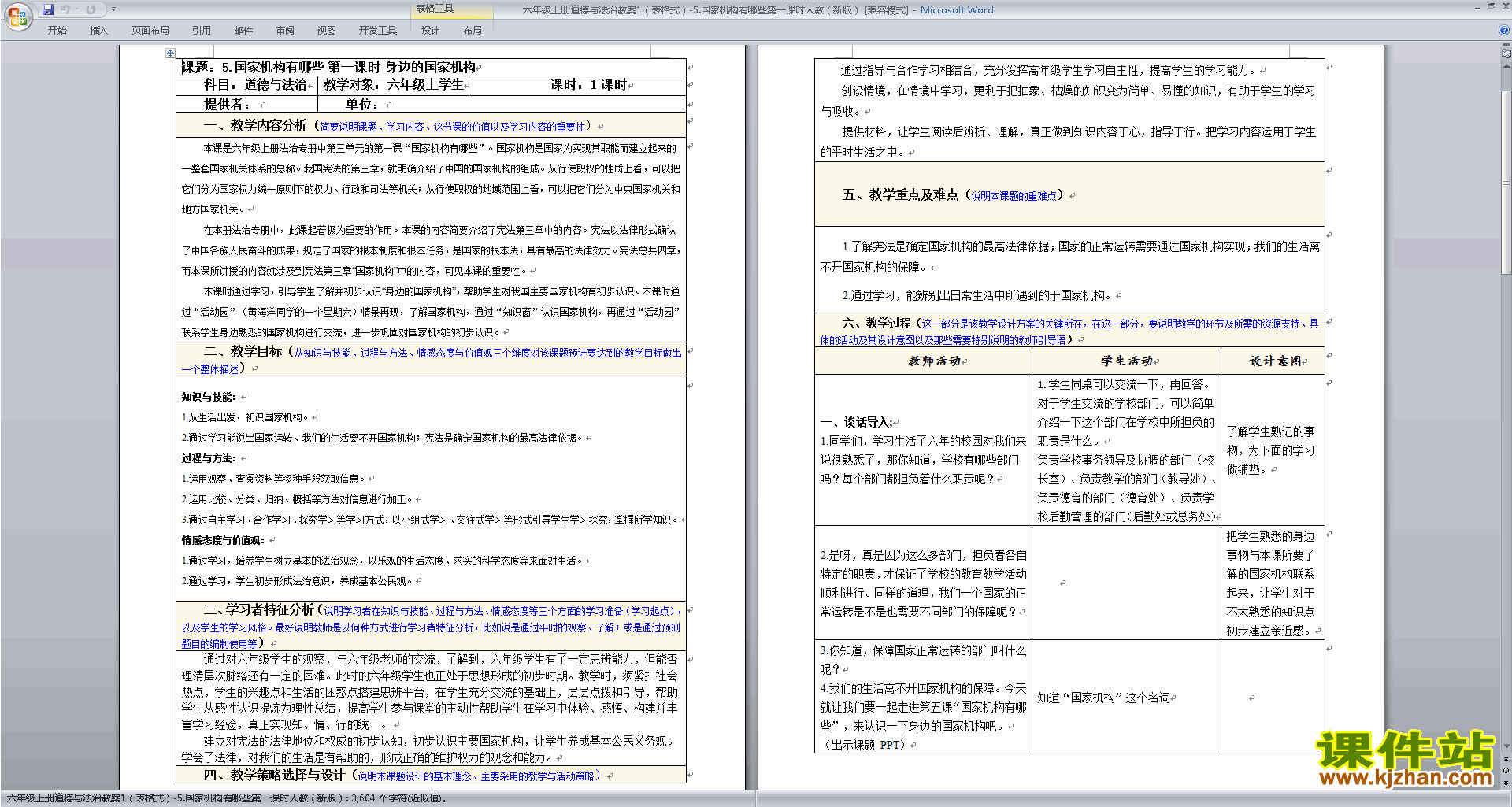Click the scrollbar down arrow
This screenshot has width=1512, height=807.
pos(1506,746)
